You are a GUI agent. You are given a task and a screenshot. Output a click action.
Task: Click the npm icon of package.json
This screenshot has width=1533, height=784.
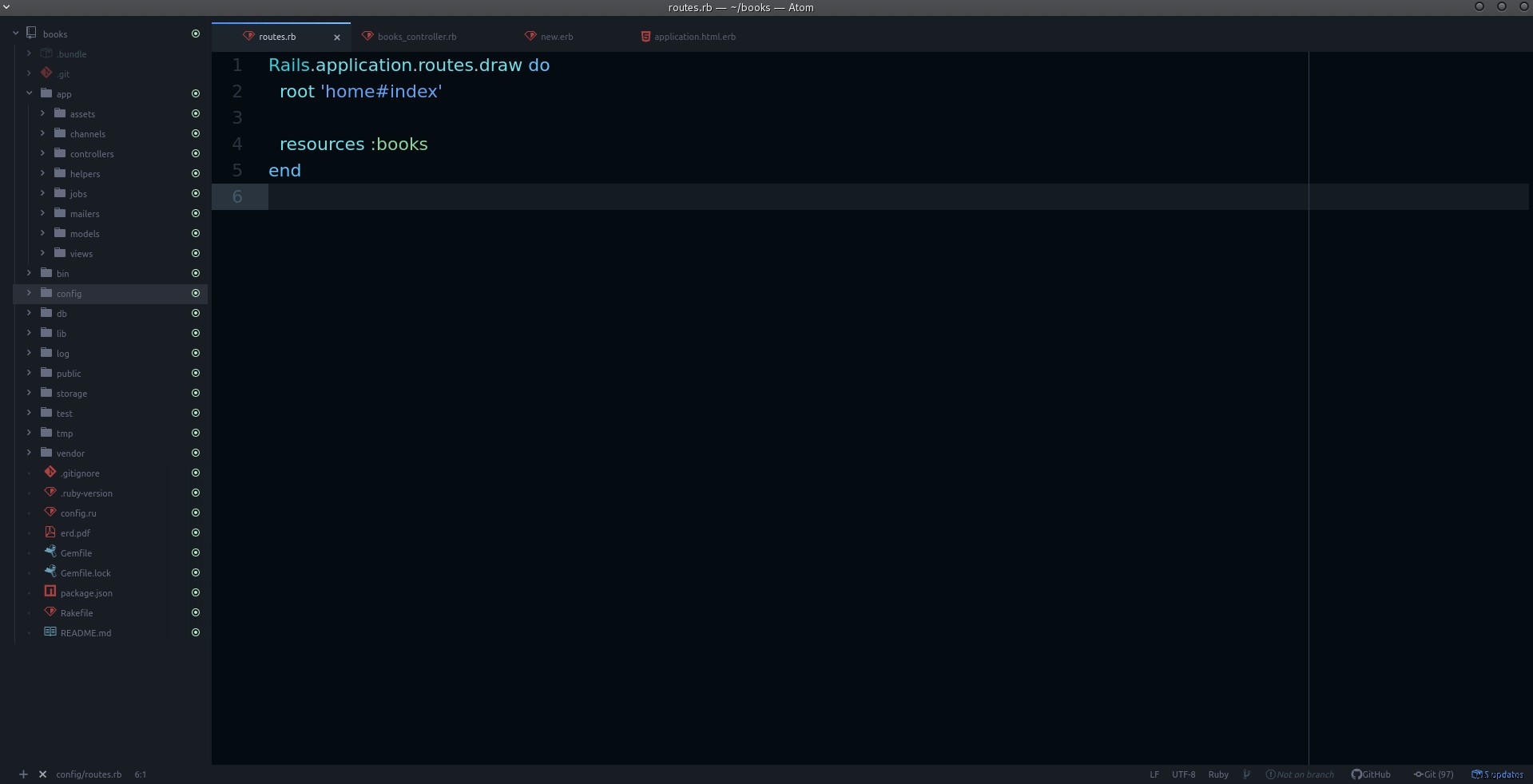(x=50, y=592)
